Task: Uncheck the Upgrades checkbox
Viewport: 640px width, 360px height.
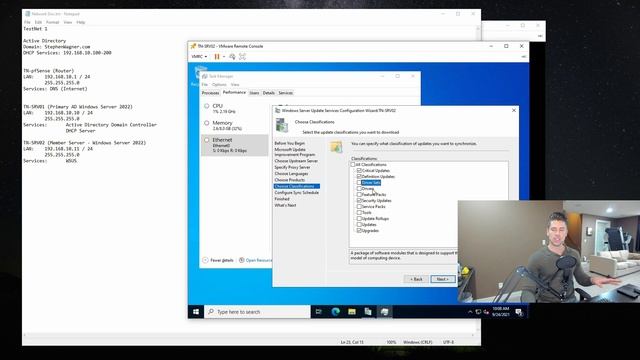Action: click(359, 231)
